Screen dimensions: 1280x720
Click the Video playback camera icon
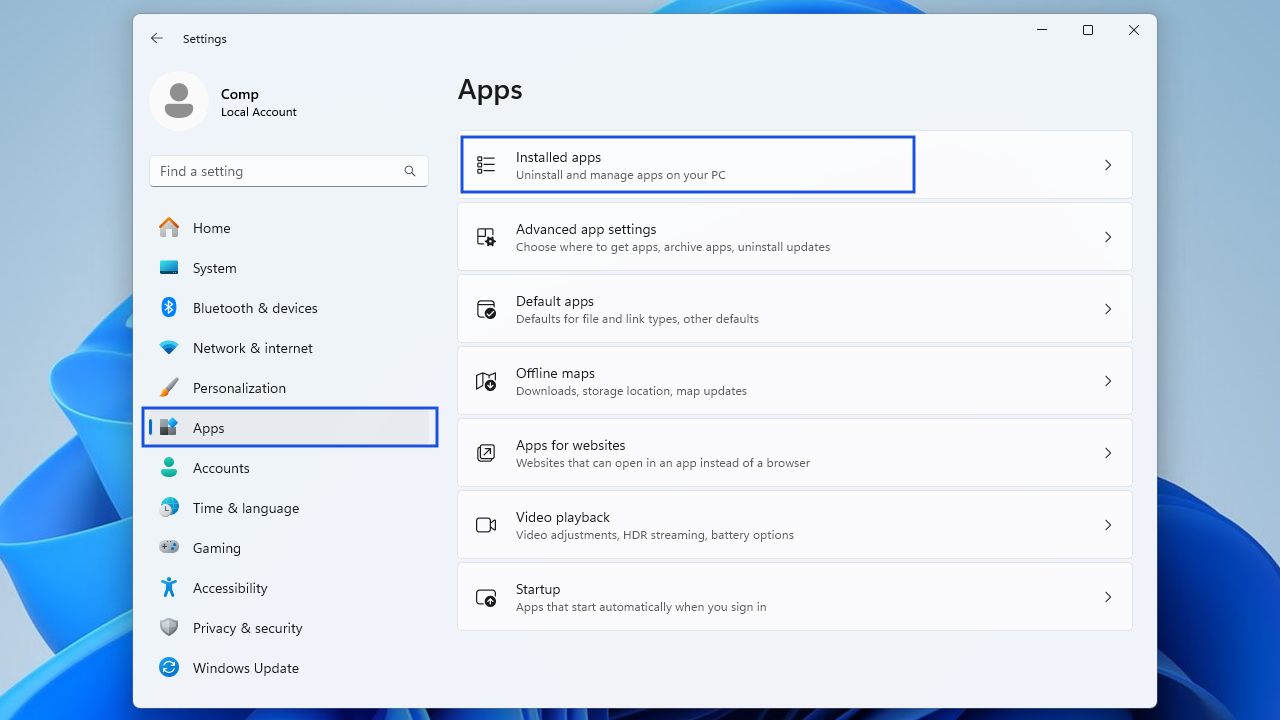pos(486,525)
